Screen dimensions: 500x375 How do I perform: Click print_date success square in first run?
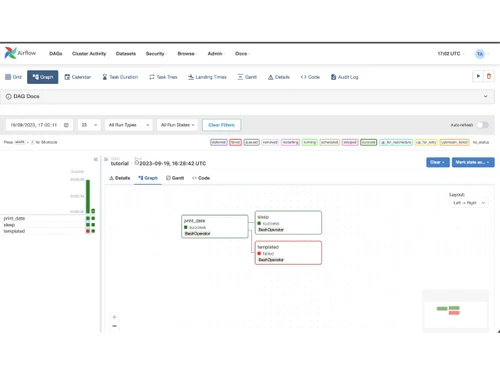(x=88, y=218)
